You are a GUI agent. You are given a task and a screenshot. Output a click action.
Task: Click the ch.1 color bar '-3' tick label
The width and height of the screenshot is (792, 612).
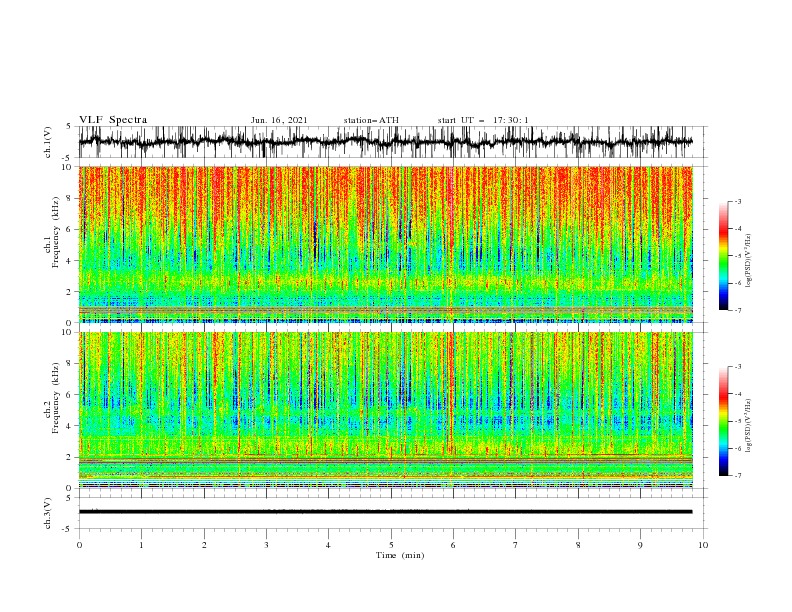[x=738, y=201]
